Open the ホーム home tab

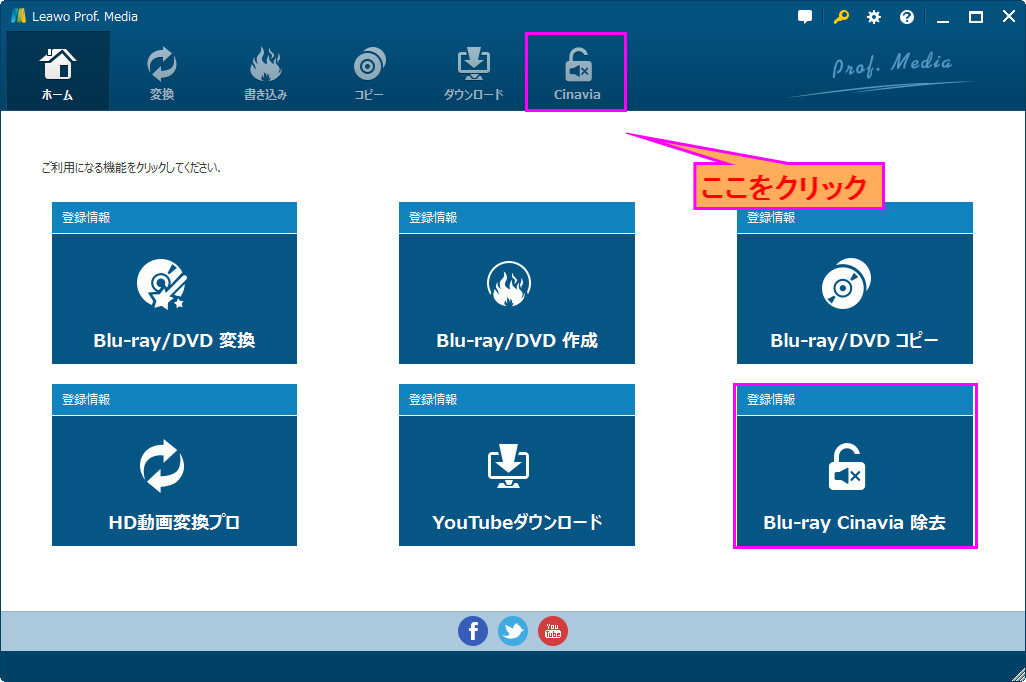58,71
